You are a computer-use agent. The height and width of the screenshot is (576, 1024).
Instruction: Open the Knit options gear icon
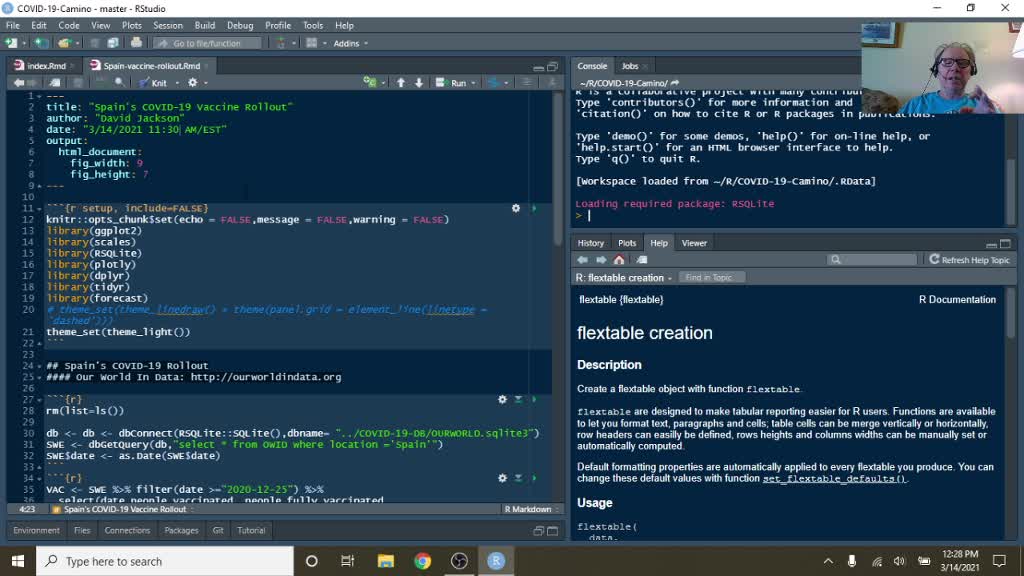click(x=193, y=83)
